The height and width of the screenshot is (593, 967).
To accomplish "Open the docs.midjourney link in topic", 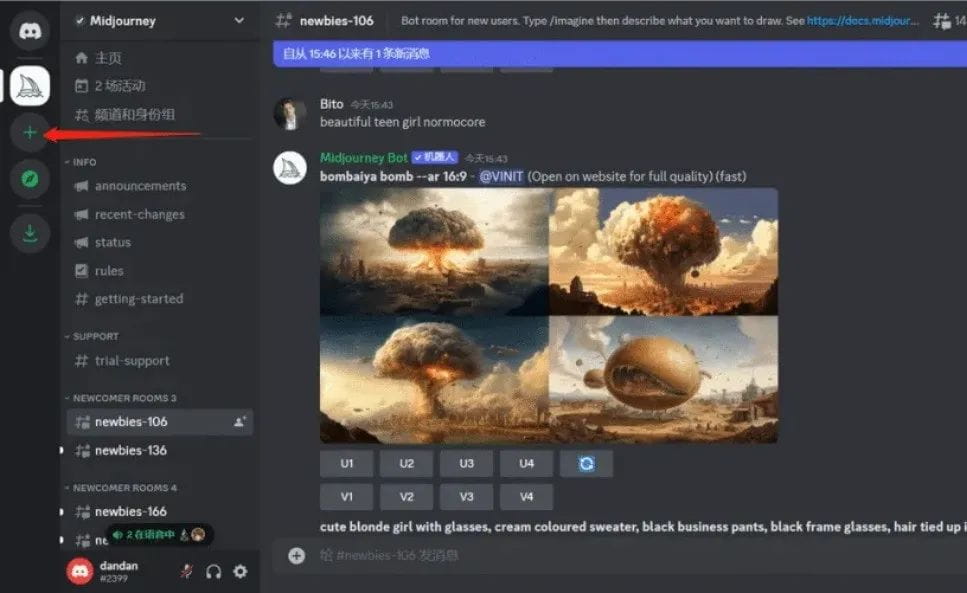I will pos(862,20).
